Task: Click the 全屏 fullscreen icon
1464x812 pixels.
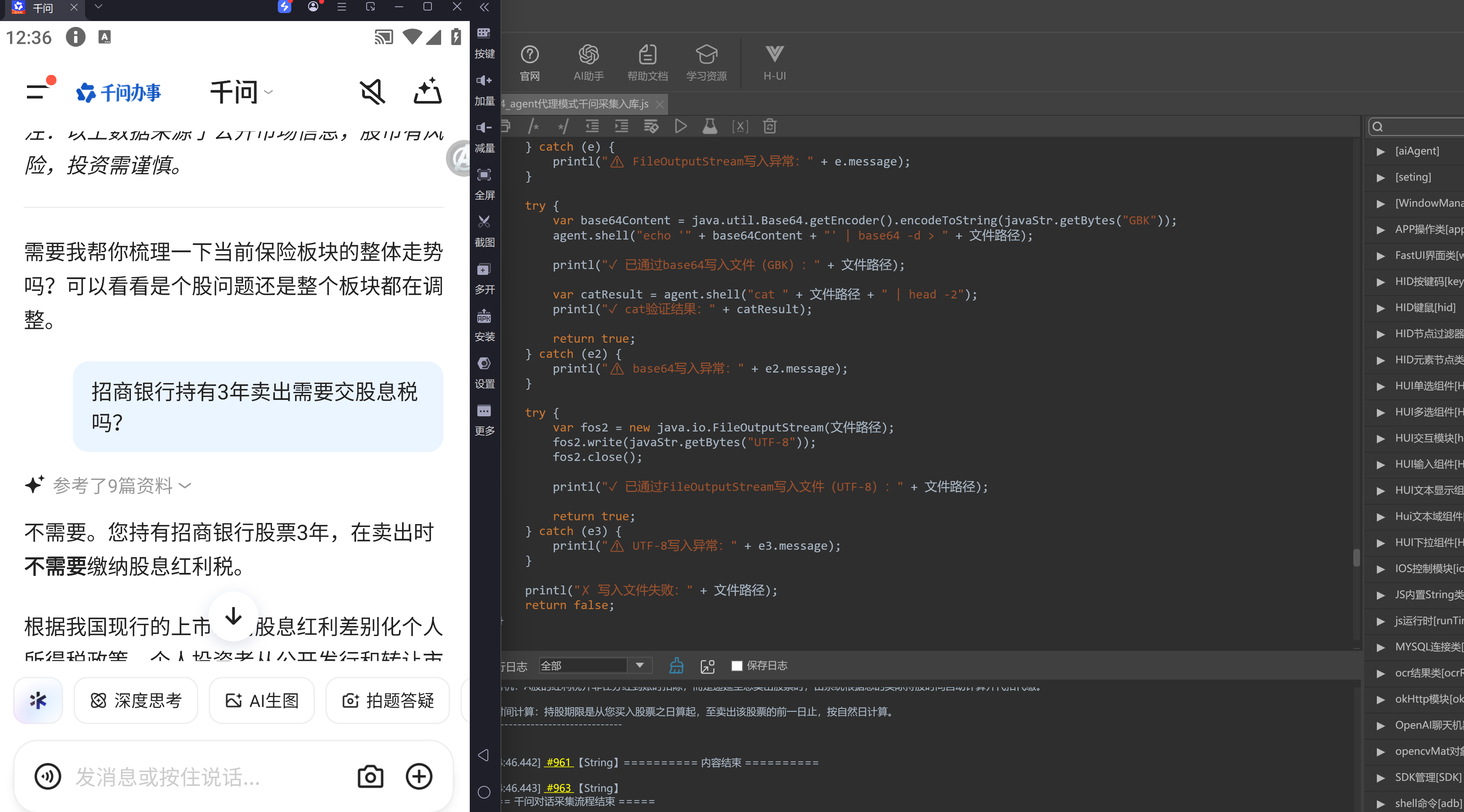Action: click(x=484, y=185)
